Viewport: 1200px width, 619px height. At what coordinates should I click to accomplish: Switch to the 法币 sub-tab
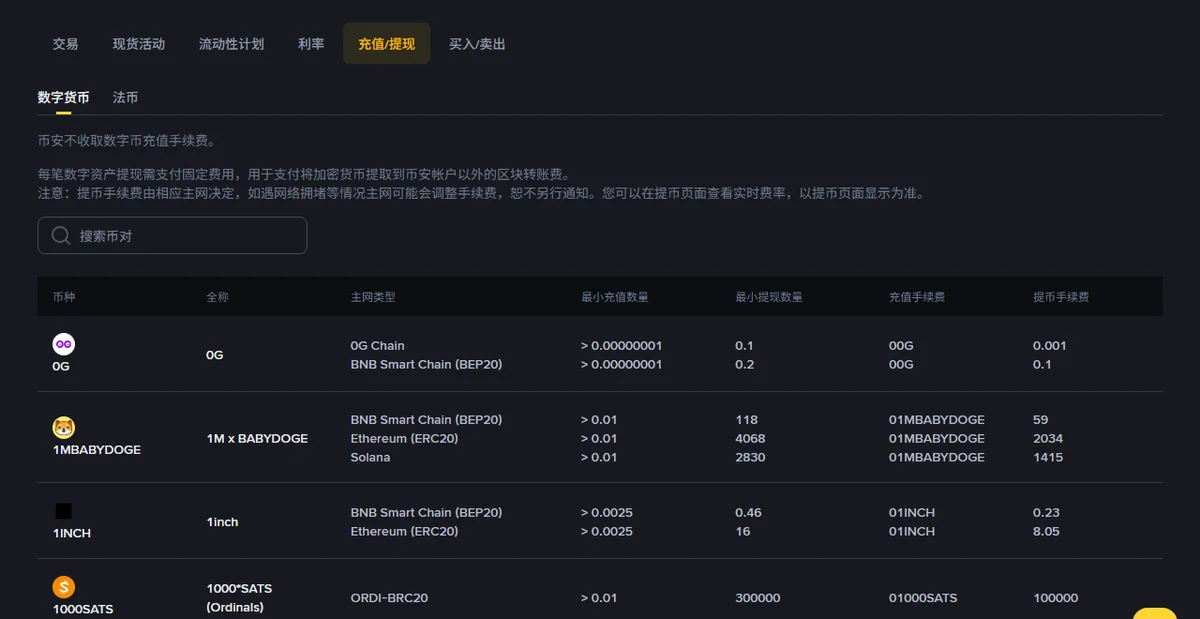click(x=126, y=98)
